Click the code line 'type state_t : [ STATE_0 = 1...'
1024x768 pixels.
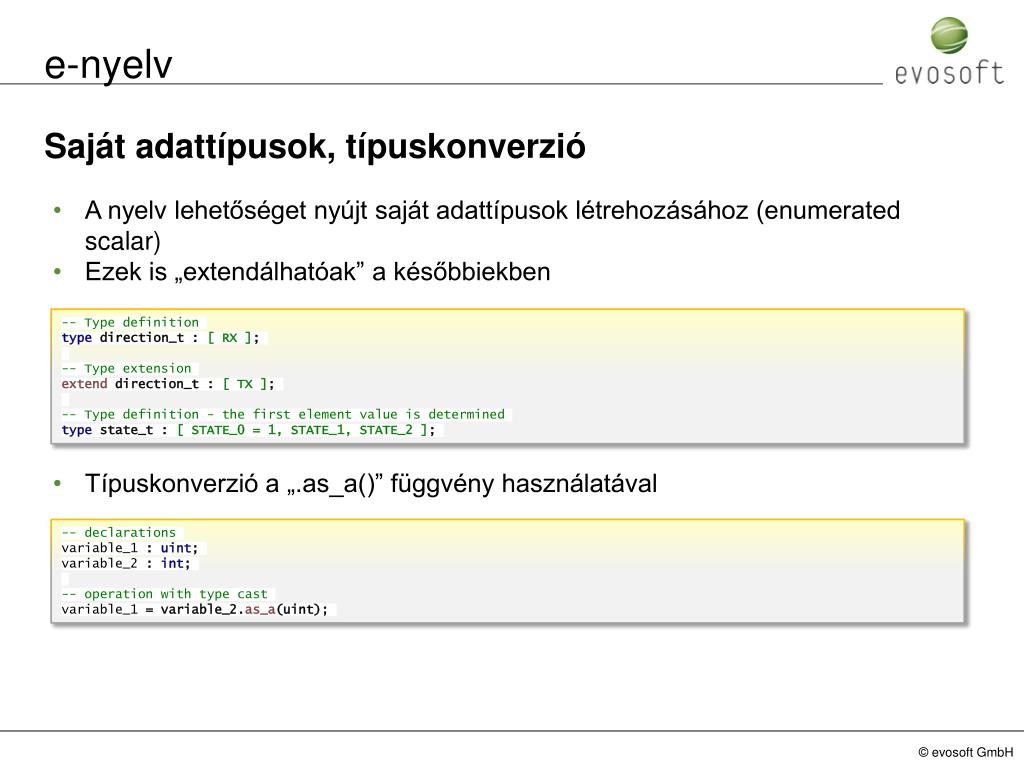coord(248,430)
